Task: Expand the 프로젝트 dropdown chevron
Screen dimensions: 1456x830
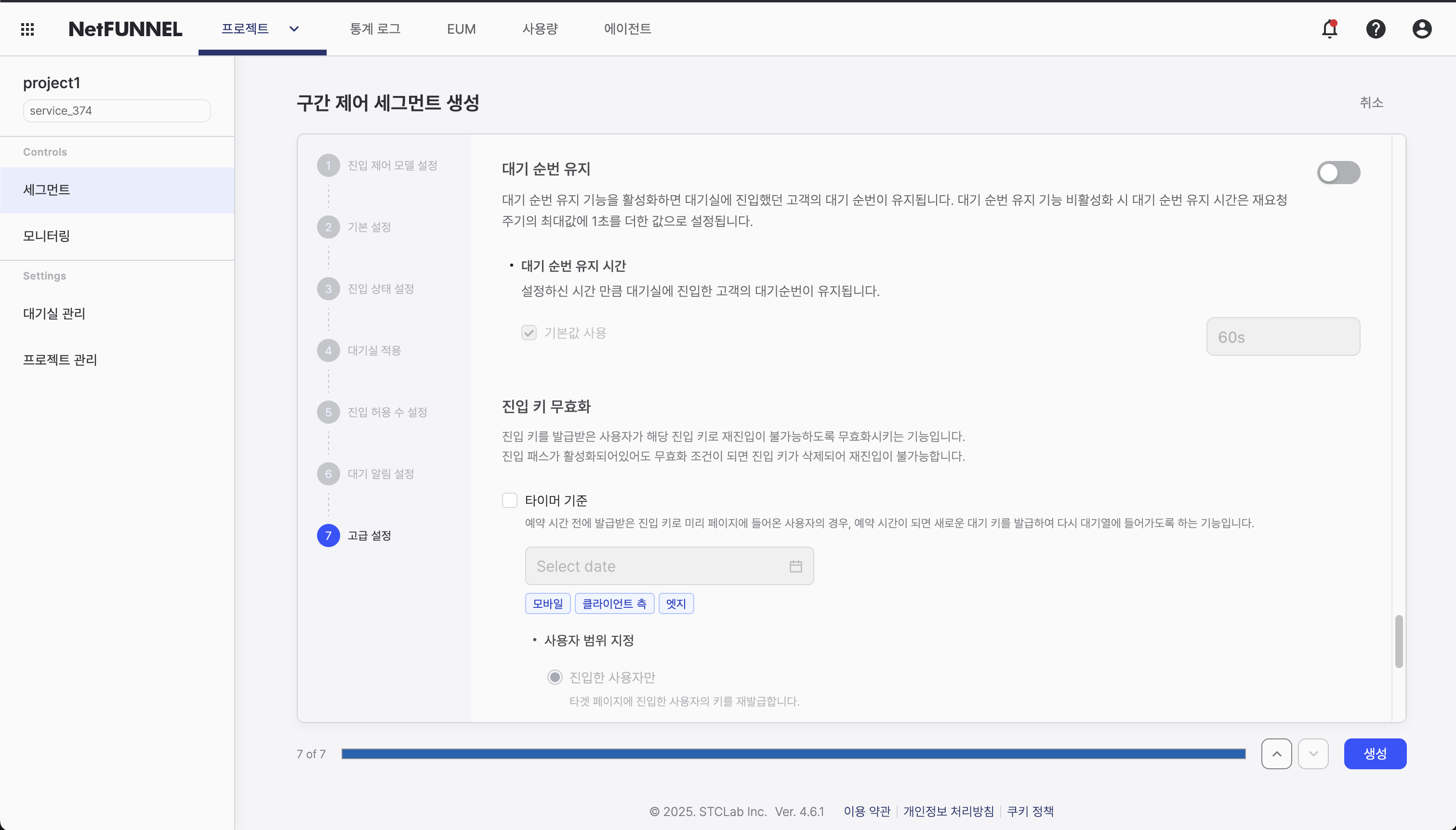Action: click(x=294, y=29)
